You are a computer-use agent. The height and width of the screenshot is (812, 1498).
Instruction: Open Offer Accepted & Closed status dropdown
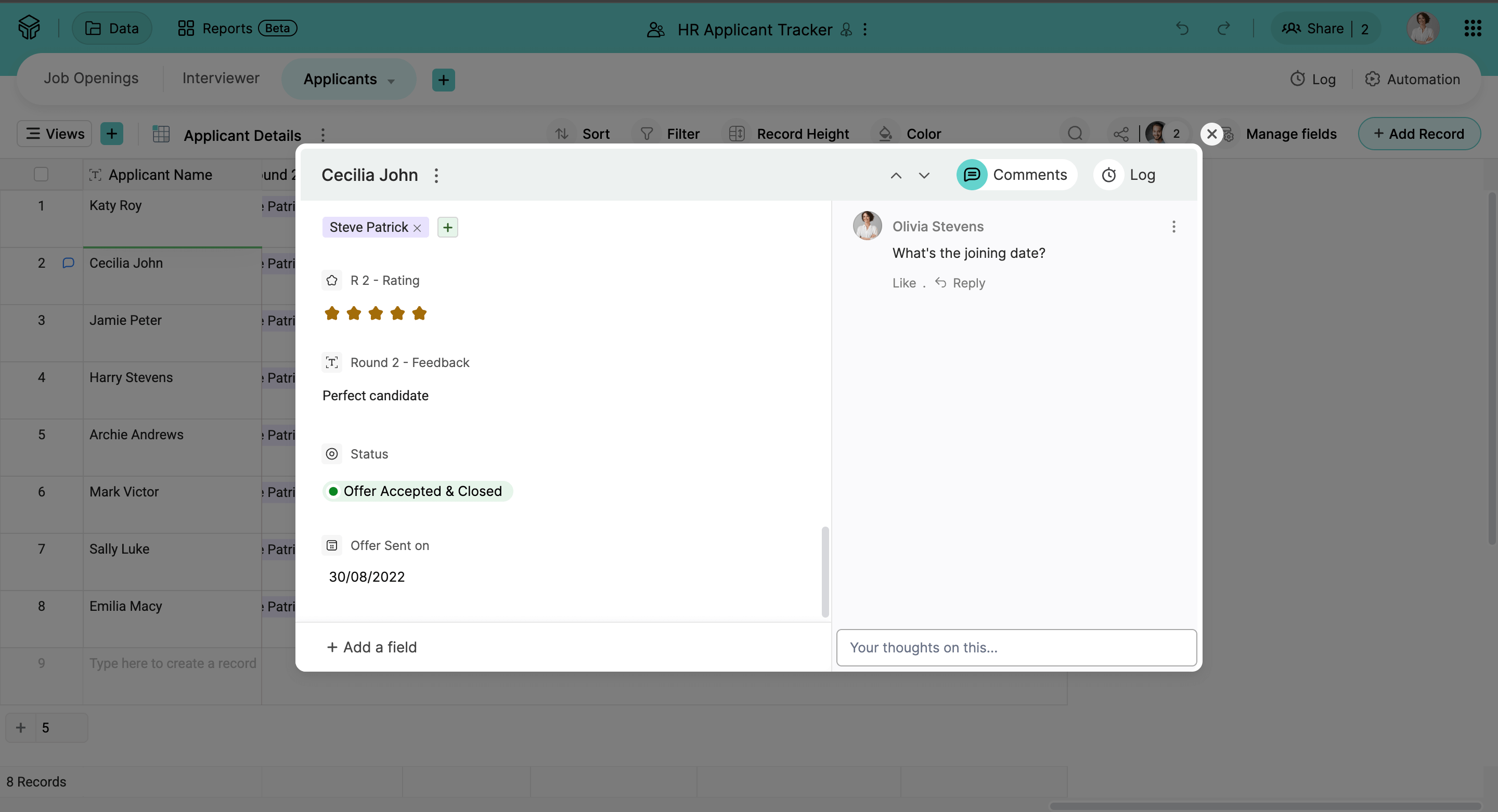pyautogui.click(x=417, y=491)
